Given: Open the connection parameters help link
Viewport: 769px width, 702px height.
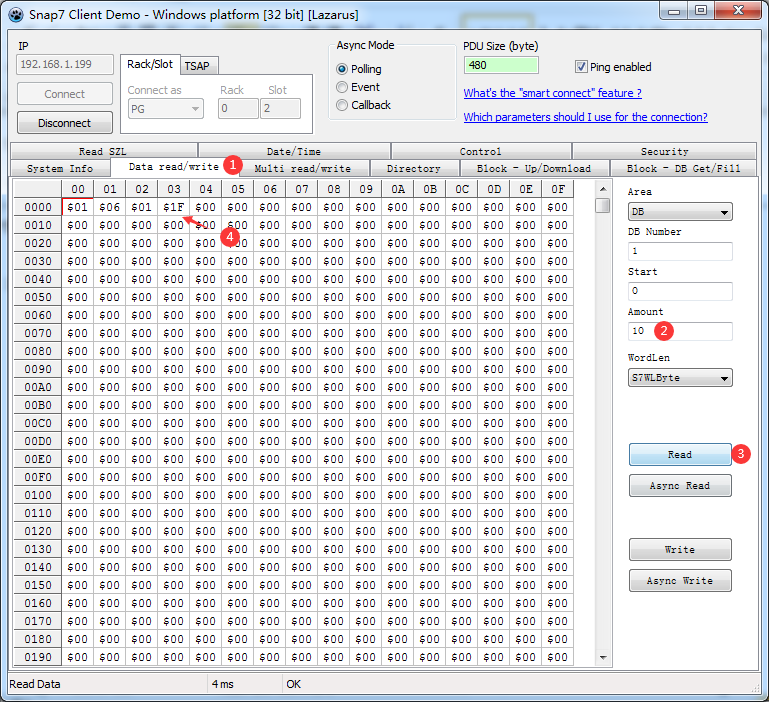Looking at the screenshot, I should click(x=585, y=117).
